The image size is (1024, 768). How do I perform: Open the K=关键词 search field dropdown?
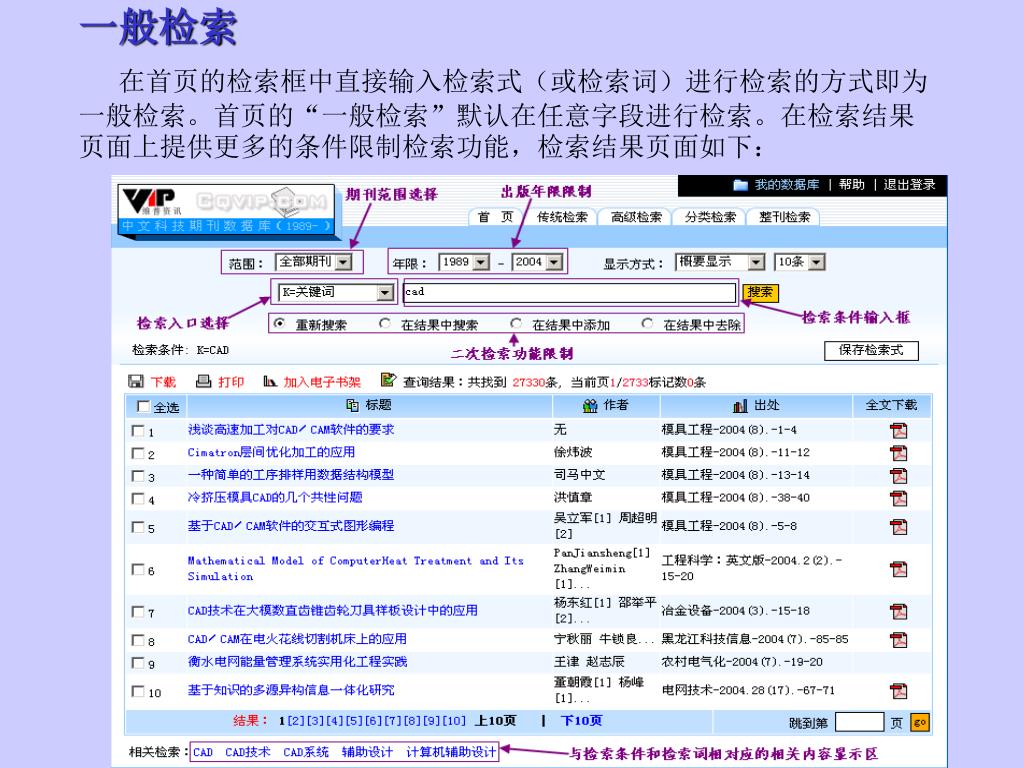(x=336, y=292)
